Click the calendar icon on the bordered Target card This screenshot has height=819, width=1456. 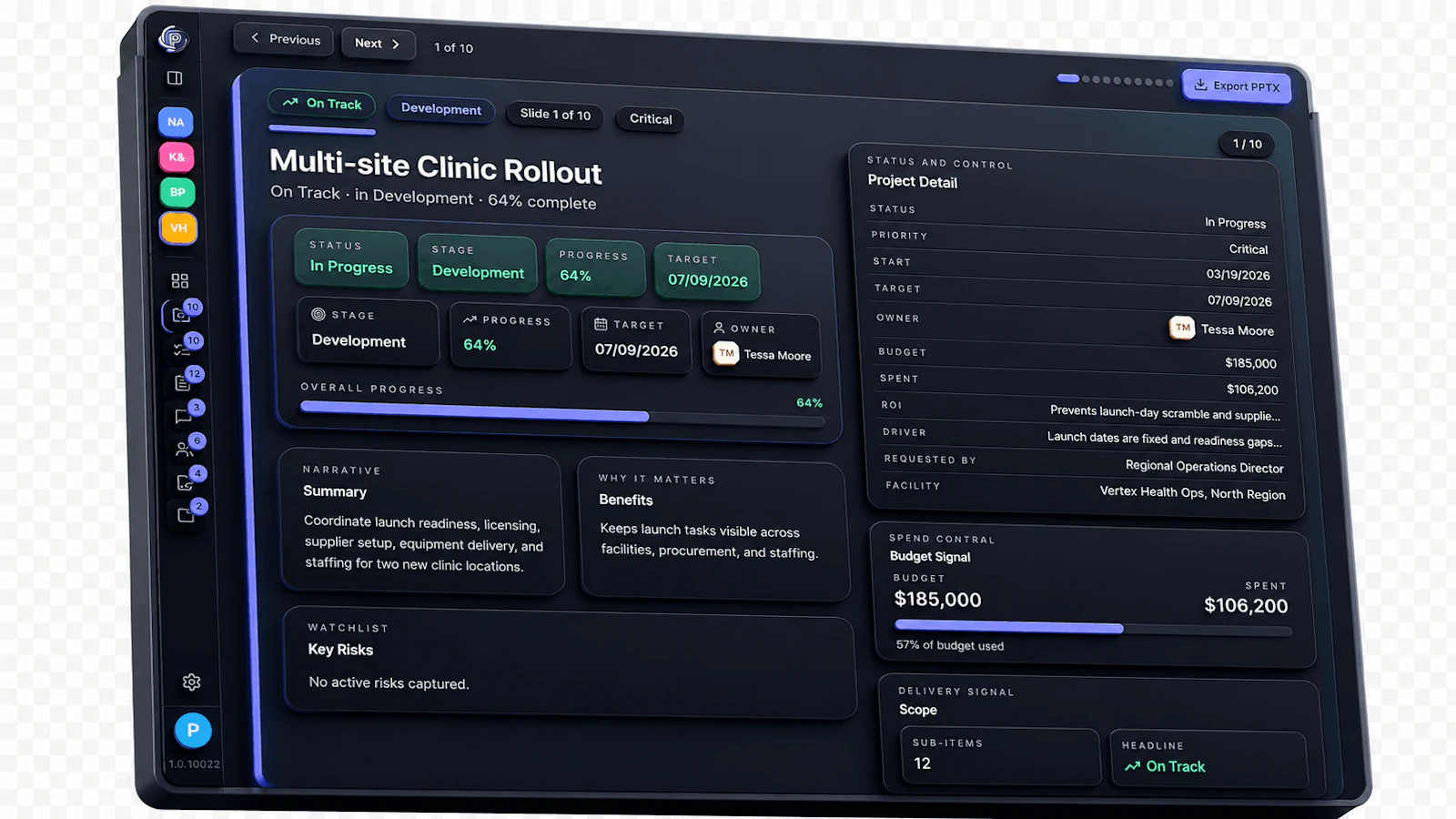pos(601,324)
